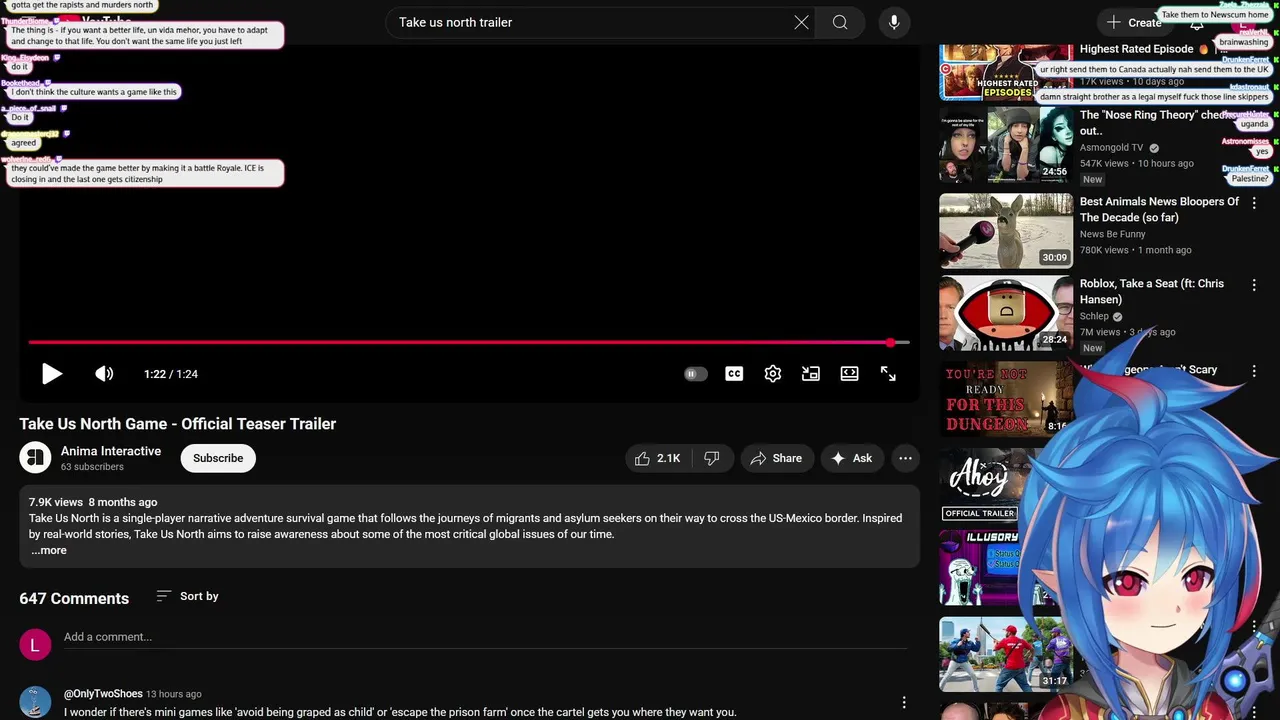Switch to miniplayer mode

[811, 374]
